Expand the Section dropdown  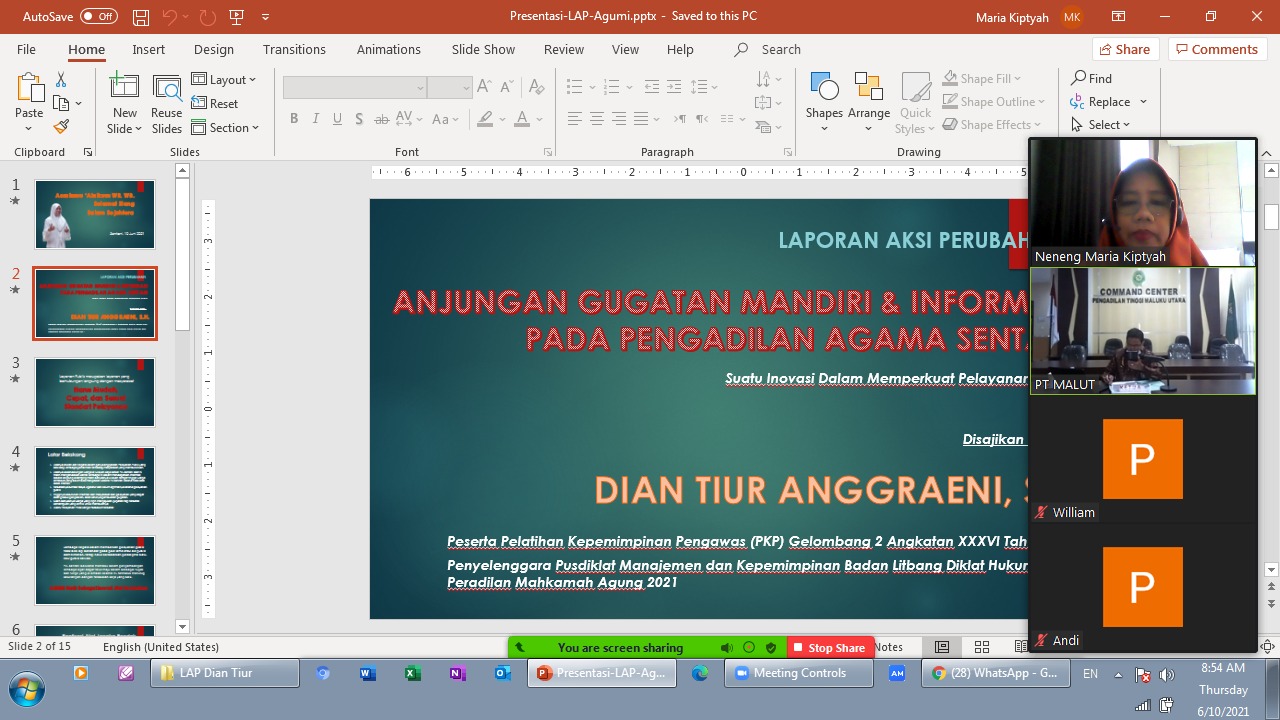tap(226, 127)
